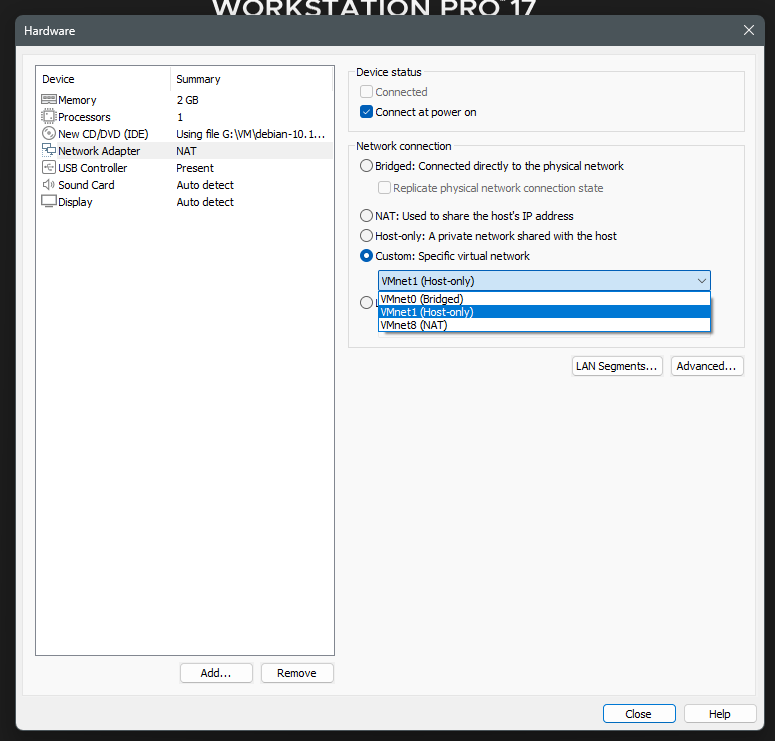Select the radio button below Custom
The image size is (775, 741).
[x=366, y=302]
